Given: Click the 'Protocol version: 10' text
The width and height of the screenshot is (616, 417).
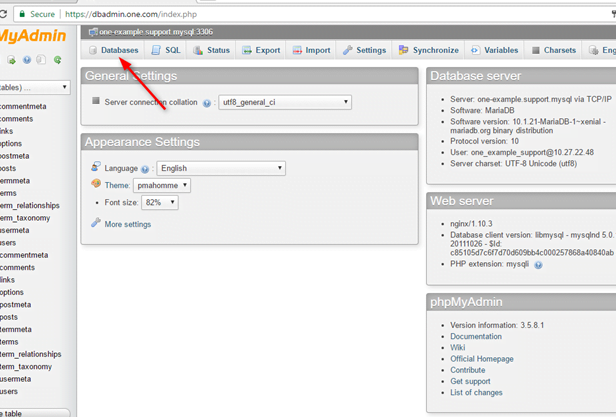Looking at the screenshot, I should (x=484, y=141).
